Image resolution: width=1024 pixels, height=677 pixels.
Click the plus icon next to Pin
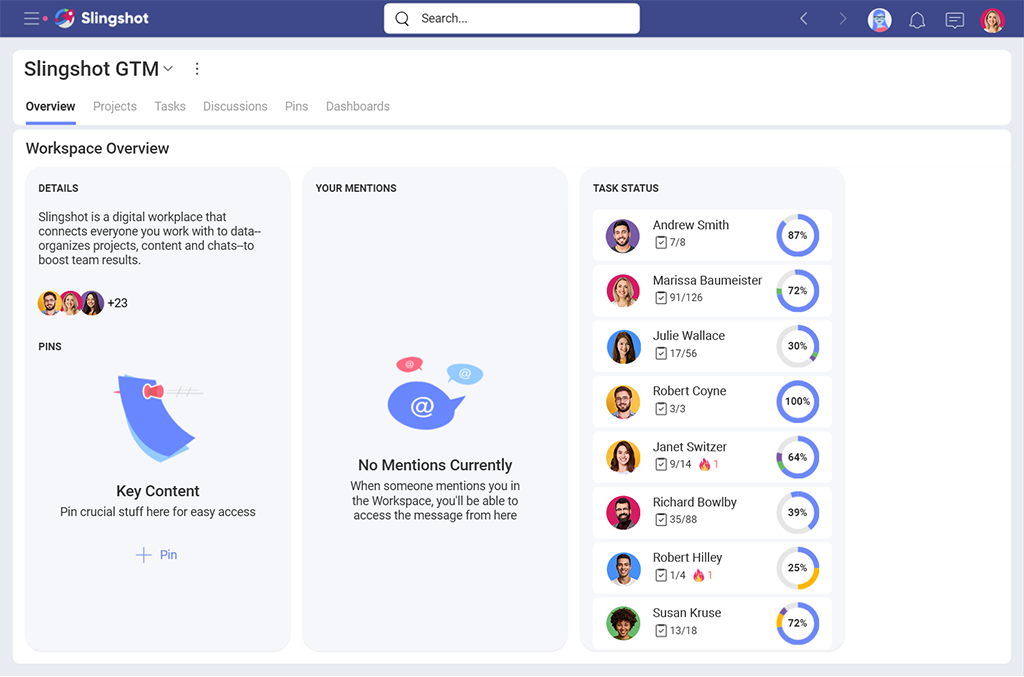click(x=144, y=555)
